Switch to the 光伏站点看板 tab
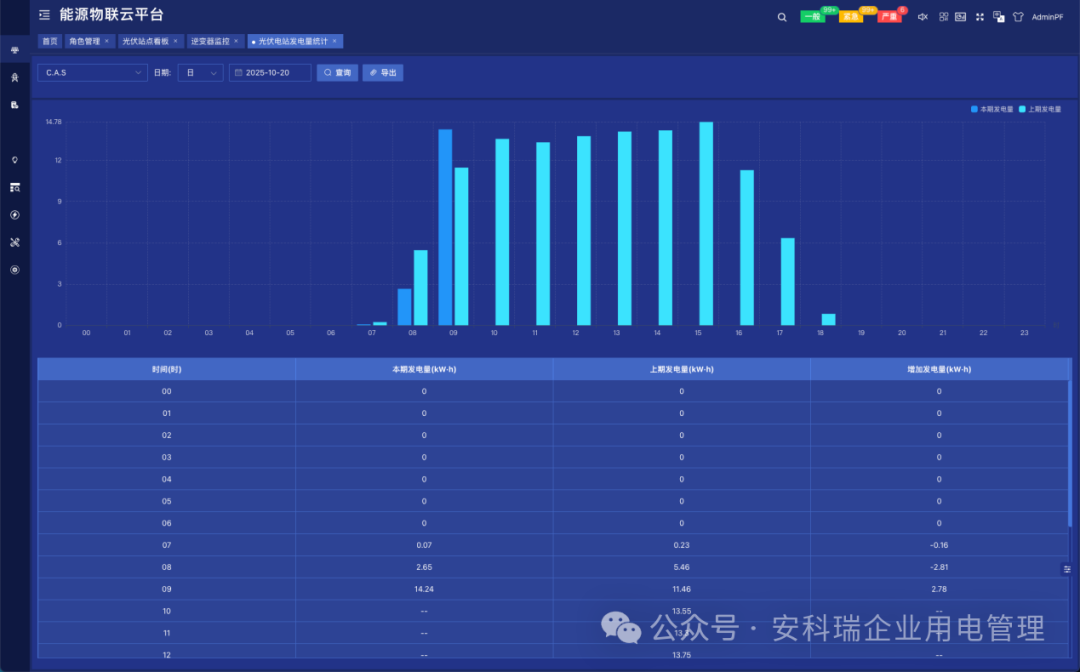The height and width of the screenshot is (672, 1080). (x=145, y=42)
